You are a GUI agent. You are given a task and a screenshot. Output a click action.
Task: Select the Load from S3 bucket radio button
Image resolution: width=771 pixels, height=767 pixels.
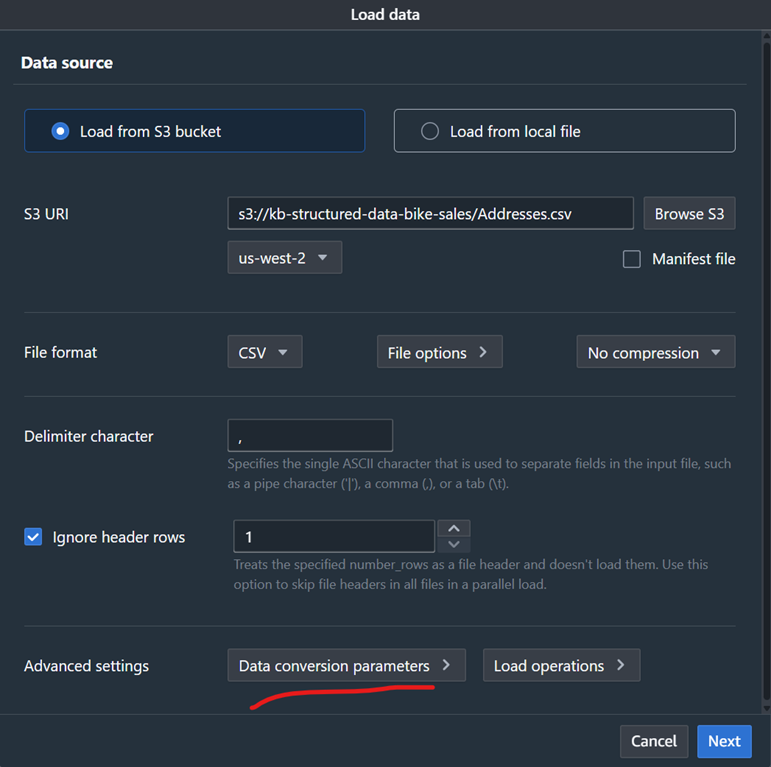coord(60,131)
